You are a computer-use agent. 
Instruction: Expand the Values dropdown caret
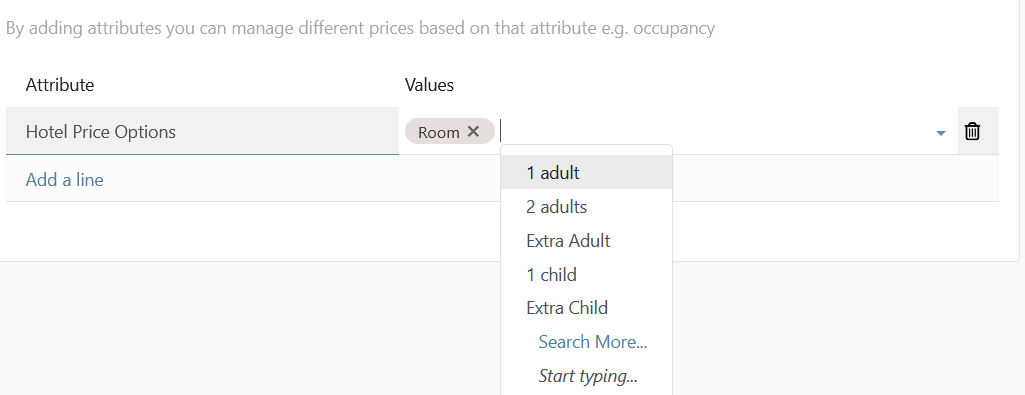[941, 133]
